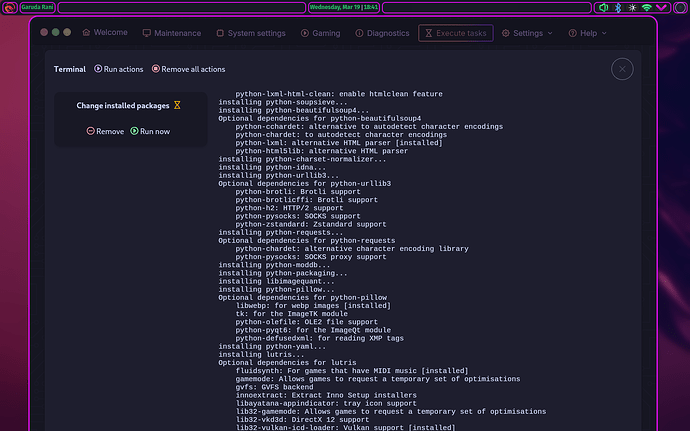Click the line 'installing python-requests...'
690x431 pixels.
coord(281,232)
